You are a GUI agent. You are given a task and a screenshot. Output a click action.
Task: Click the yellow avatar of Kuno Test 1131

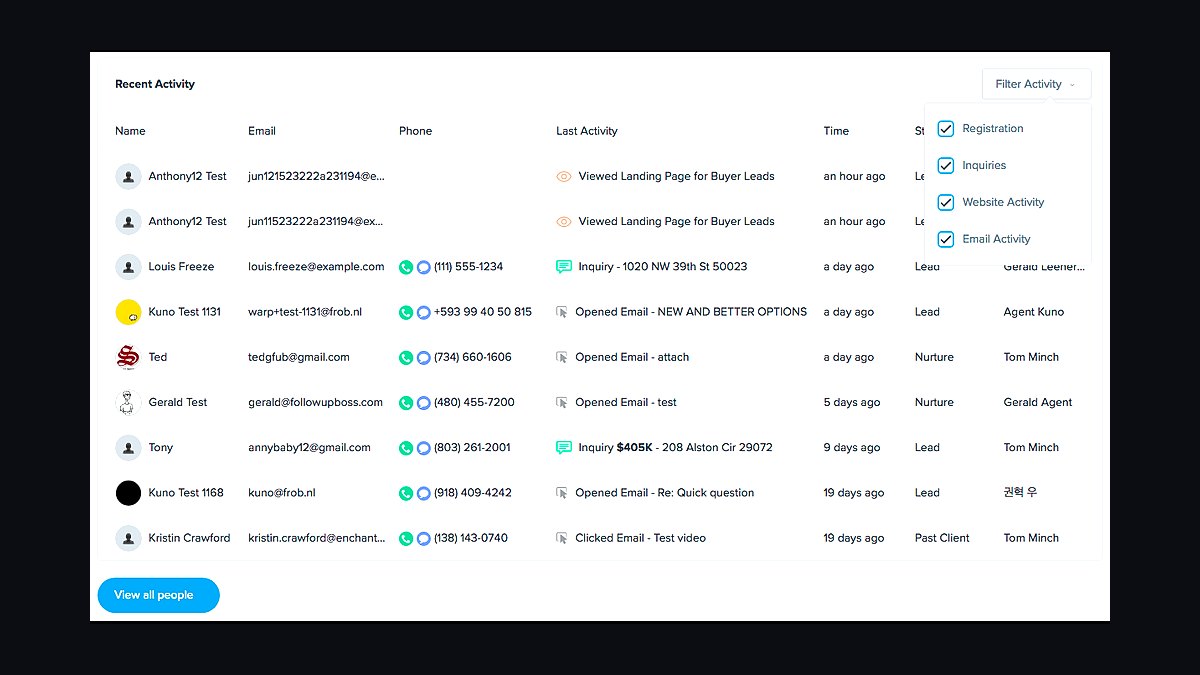pyautogui.click(x=128, y=312)
